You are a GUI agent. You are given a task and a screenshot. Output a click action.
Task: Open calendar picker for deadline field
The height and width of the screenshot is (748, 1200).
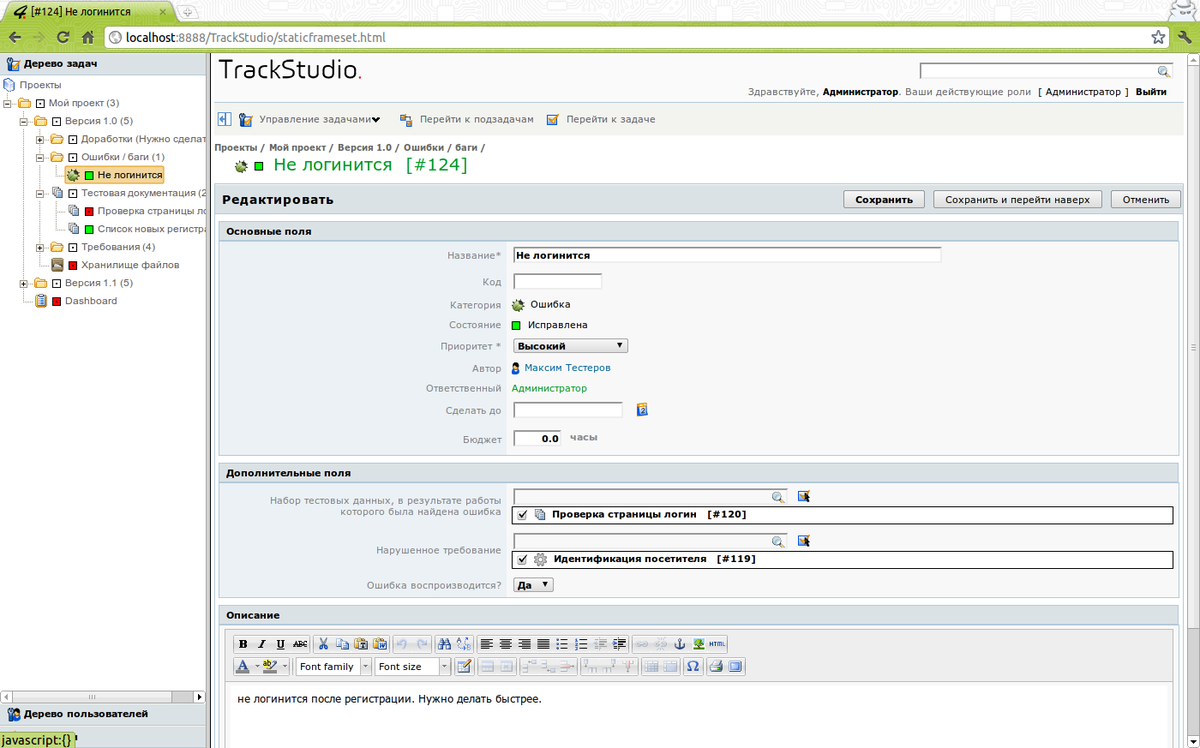click(643, 409)
